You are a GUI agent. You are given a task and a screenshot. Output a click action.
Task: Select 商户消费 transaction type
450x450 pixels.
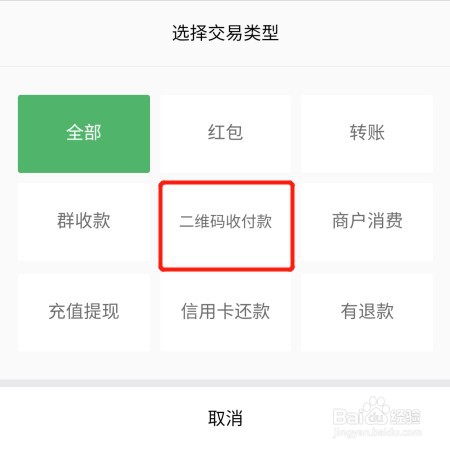click(367, 222)
